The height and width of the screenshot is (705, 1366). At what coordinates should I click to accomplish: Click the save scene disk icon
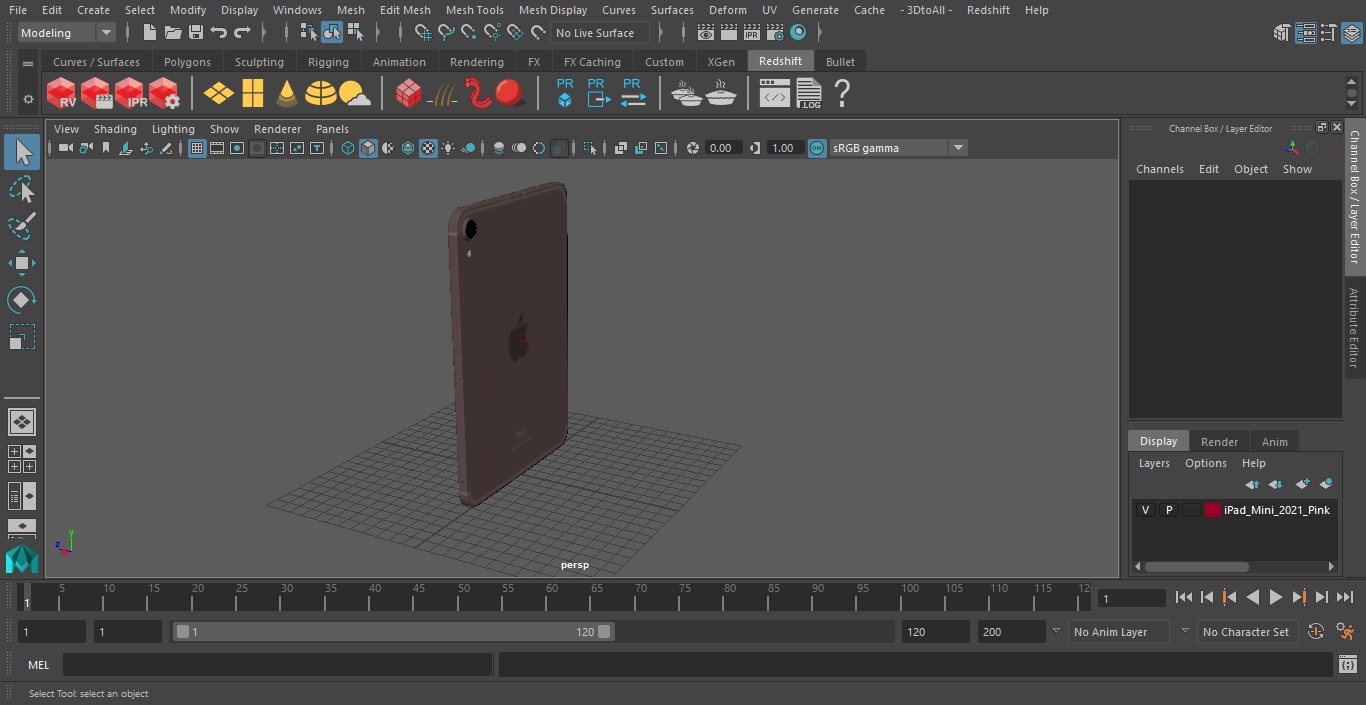[x=196, y=33]
